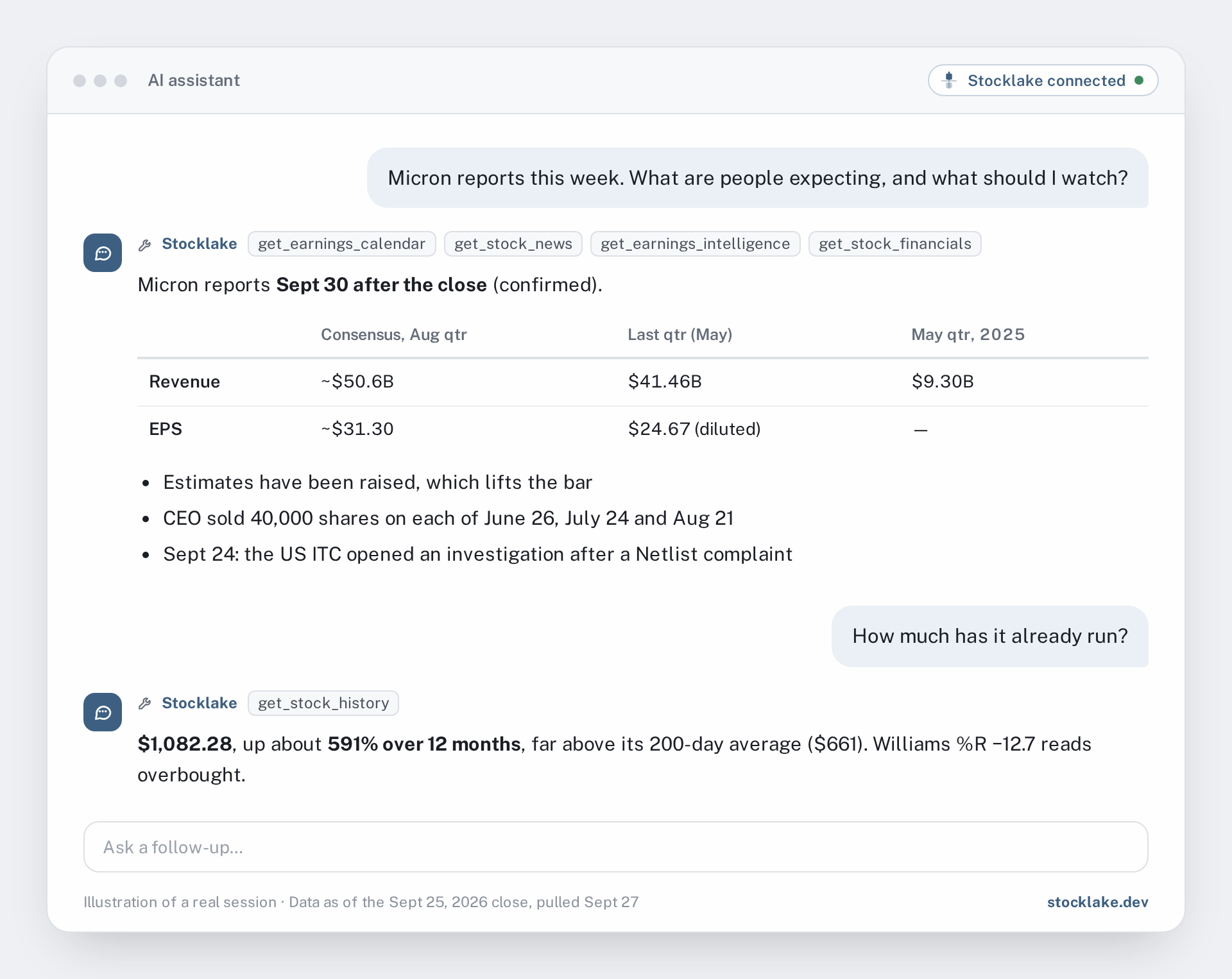The image size is (1232, 979).
Task: Click the dash cell in the EPS row
Action: [921, 430]
